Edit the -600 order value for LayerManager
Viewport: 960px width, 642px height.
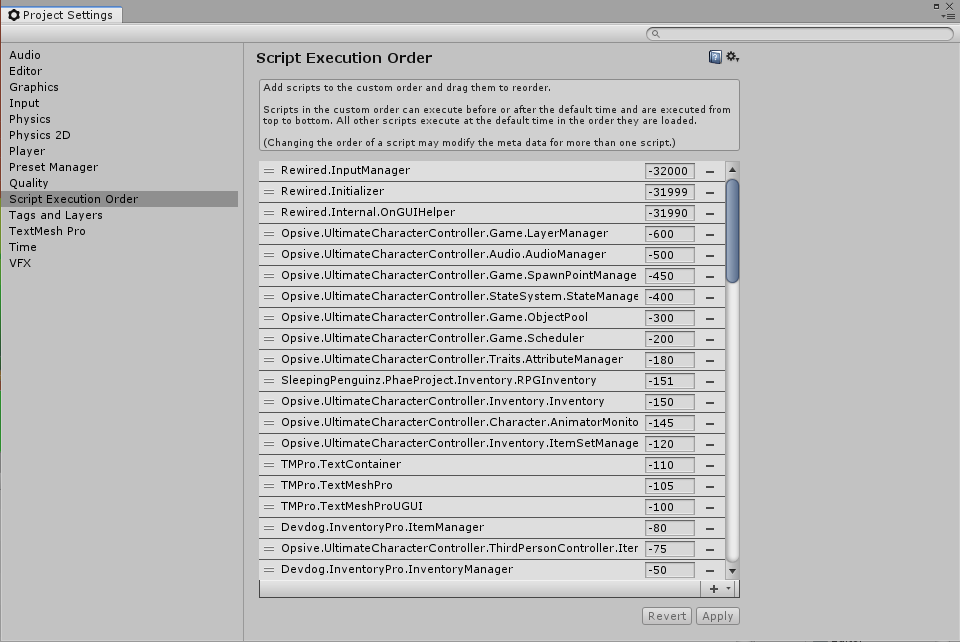(x=669, y=234)
